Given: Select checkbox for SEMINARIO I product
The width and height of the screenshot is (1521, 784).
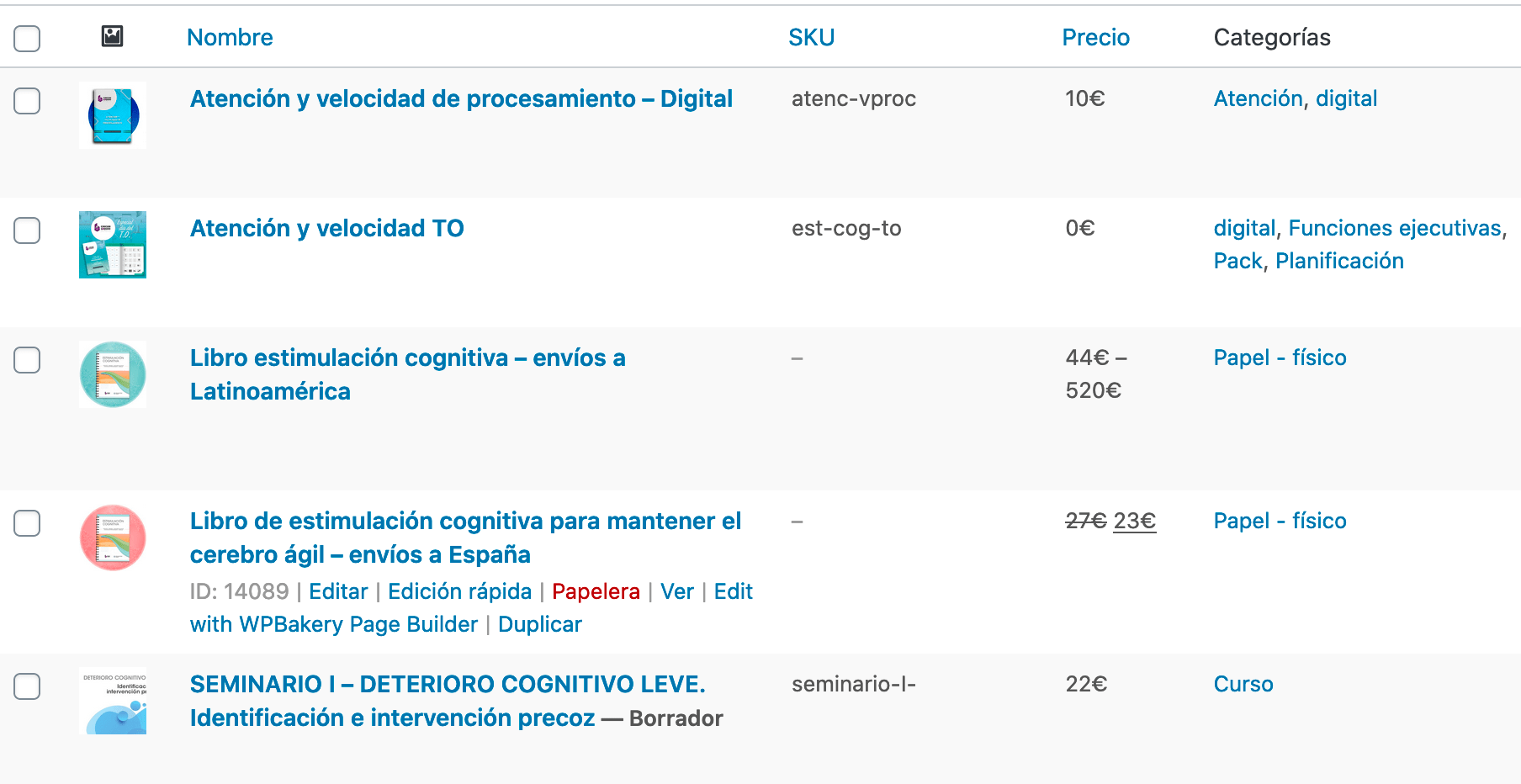Looking at the screenshot, I should [x=27, y=686].
